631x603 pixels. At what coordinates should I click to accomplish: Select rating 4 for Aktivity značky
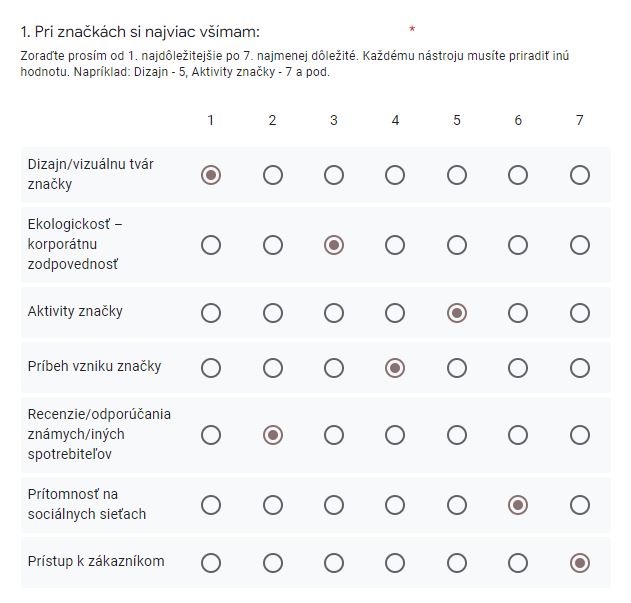click(x=395, y=313)
